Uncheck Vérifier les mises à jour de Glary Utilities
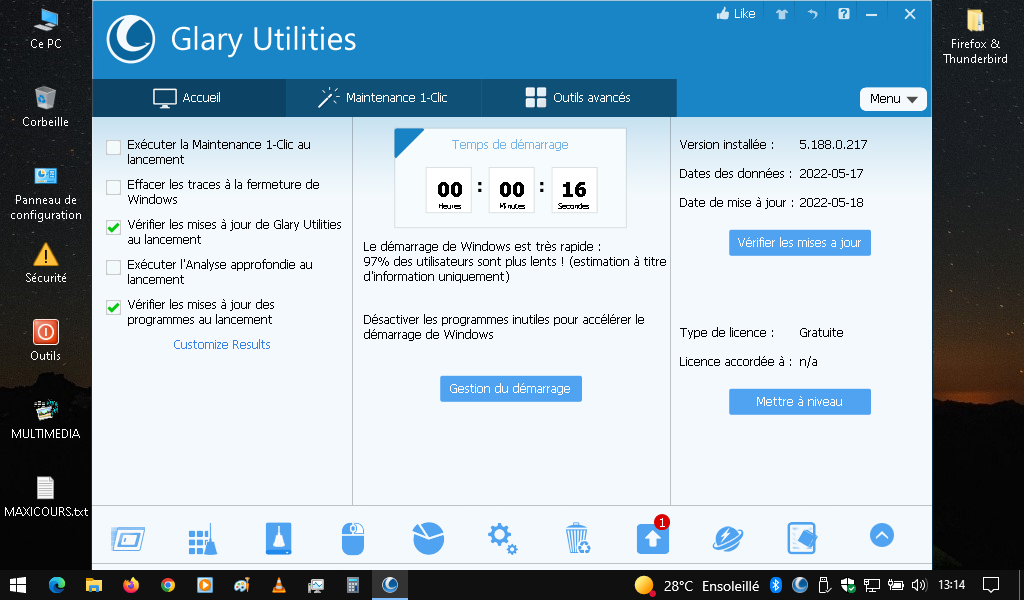Image resolution: width=1024 pixels, height=600 pixels. point(114,227)
